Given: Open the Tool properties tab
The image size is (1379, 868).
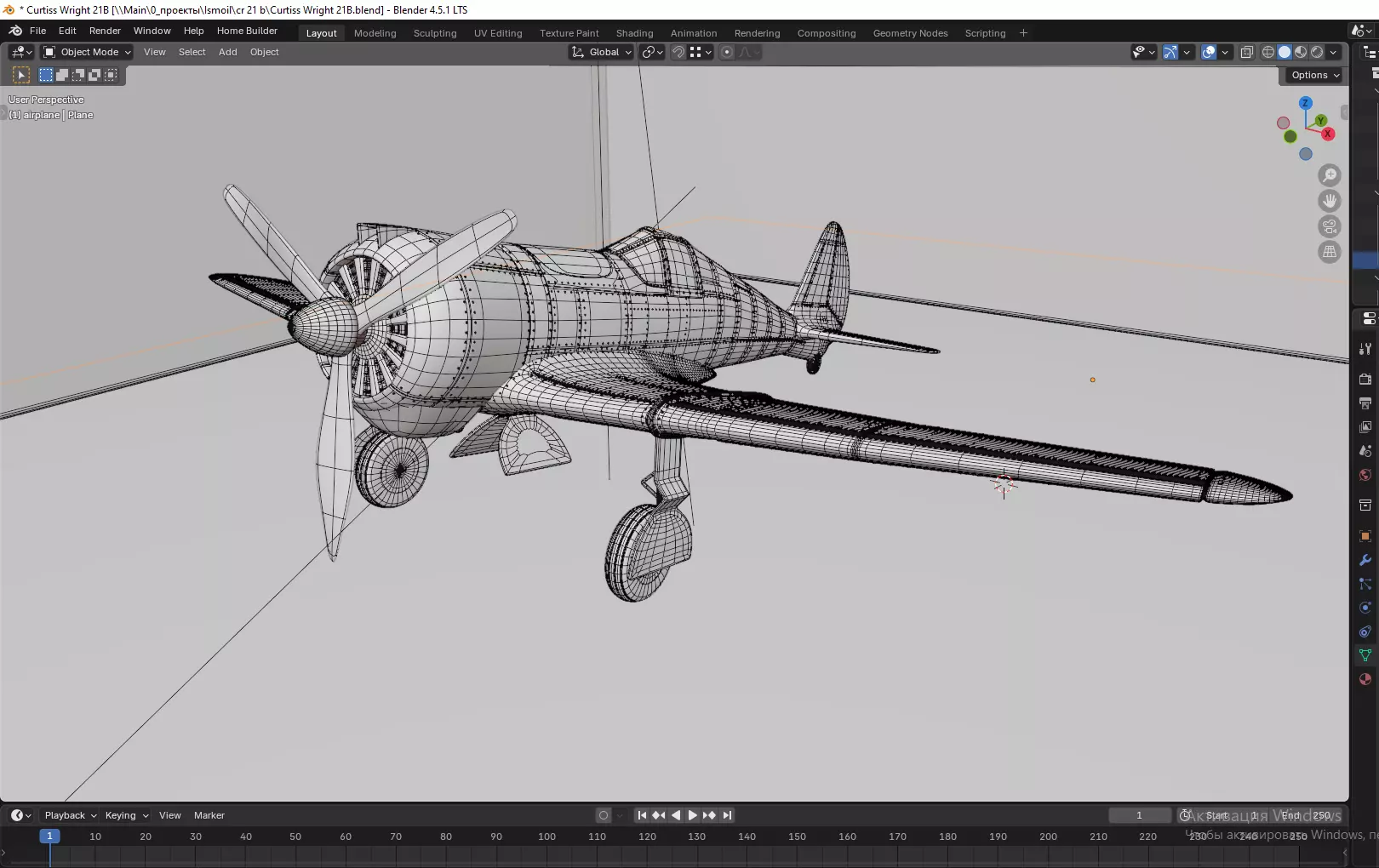Looking at the screenshot, I should coord(1365,349).
